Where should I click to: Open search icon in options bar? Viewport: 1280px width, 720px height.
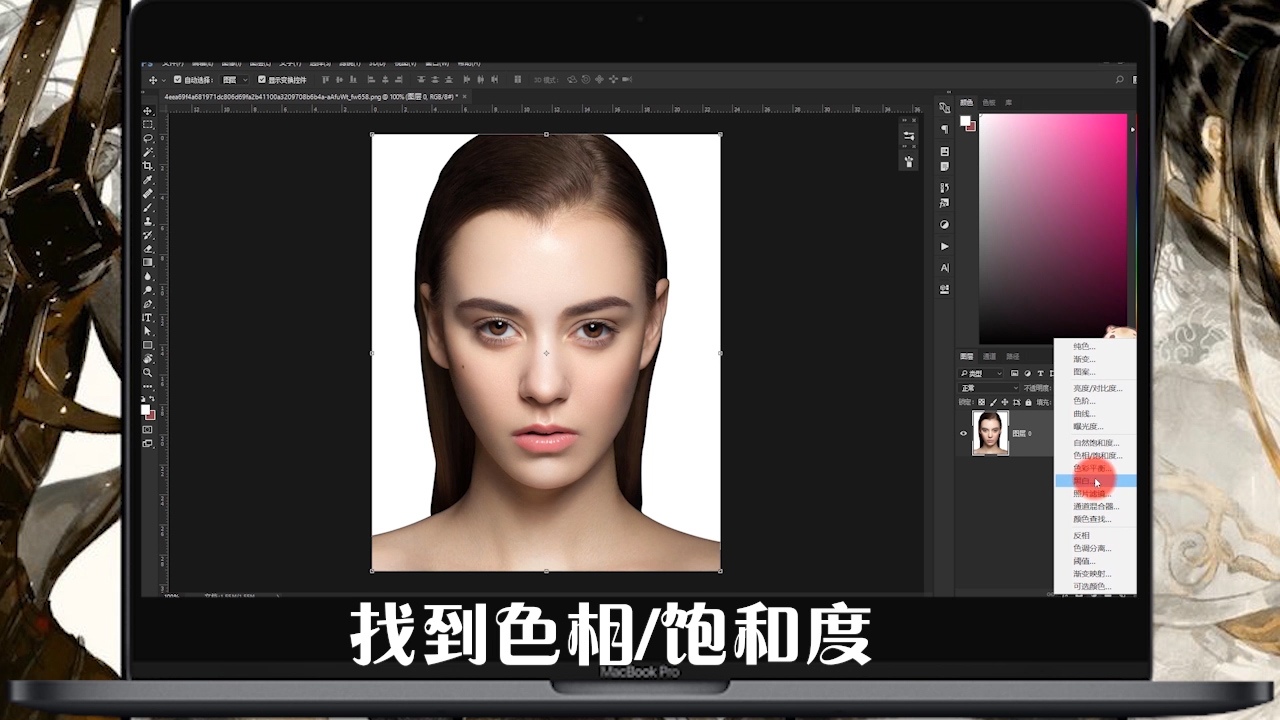click(1119, 79)
